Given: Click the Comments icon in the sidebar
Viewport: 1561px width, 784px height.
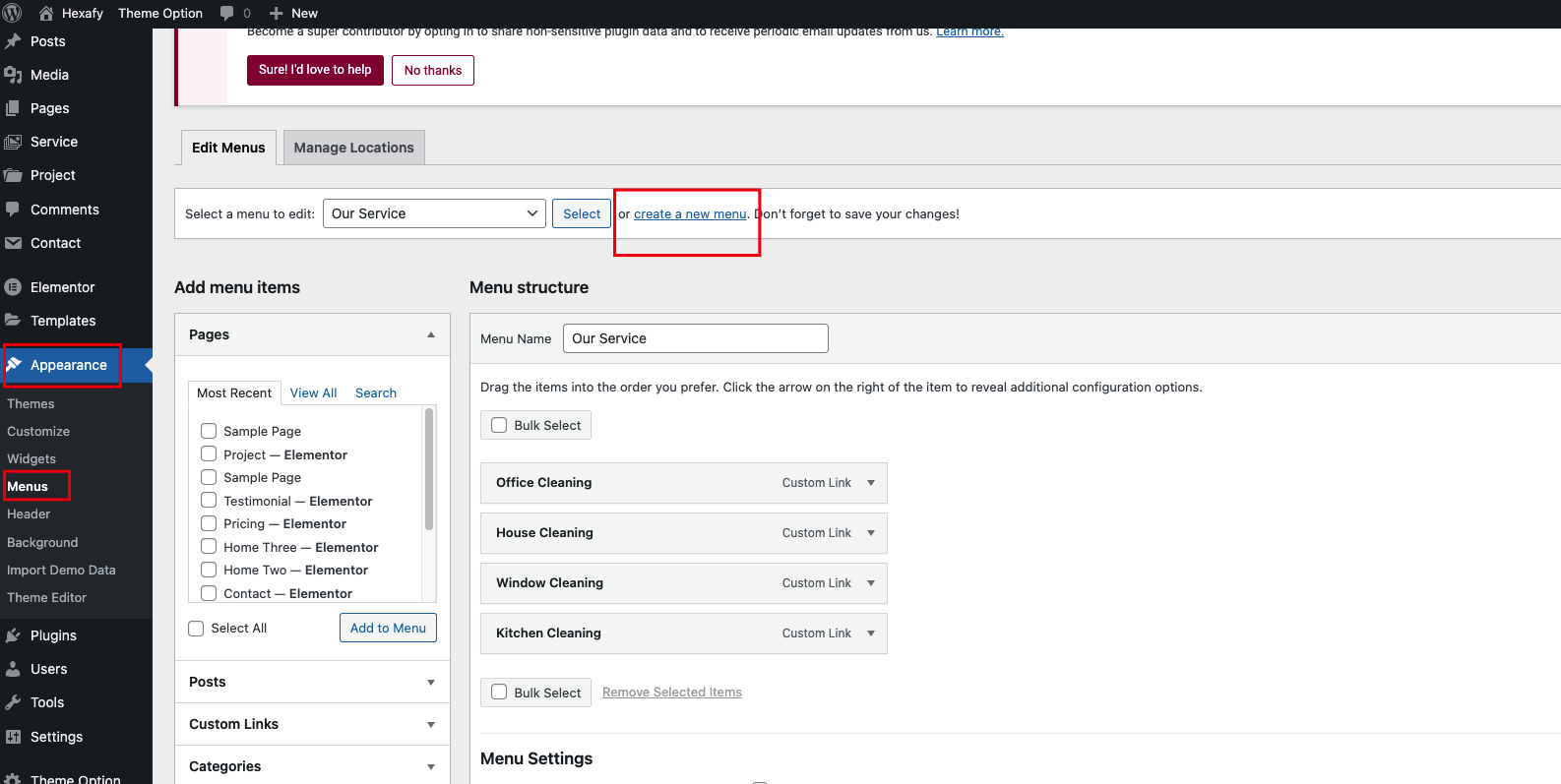Looking at the screenshot, I should pos(13,210).
